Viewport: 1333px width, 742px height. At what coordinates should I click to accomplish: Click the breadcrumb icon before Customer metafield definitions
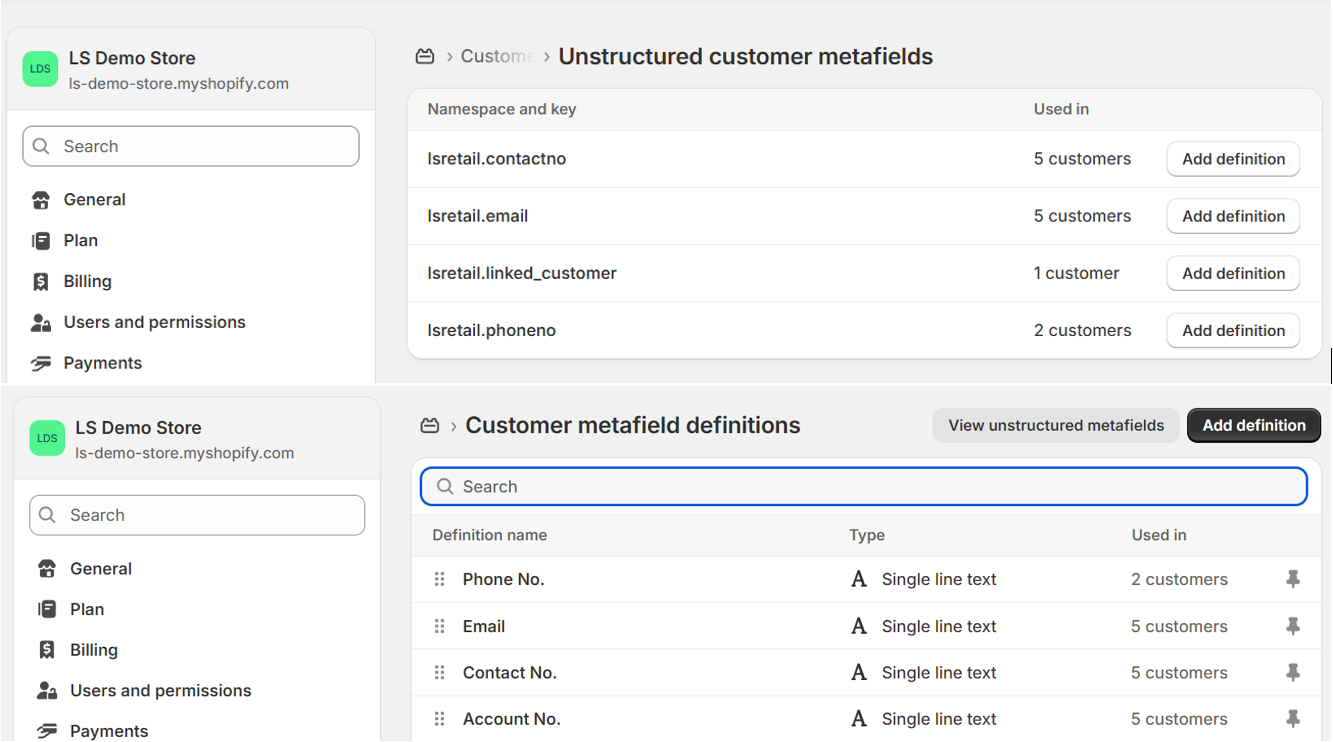(x=429, y=426)
